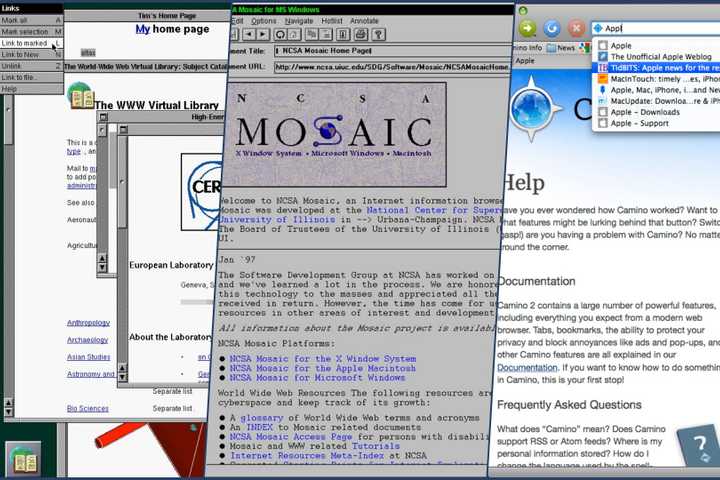This screenshot has width=720, height=480.
Task: Click the red stop button in Camino
Action: click(x=576, y=28)
